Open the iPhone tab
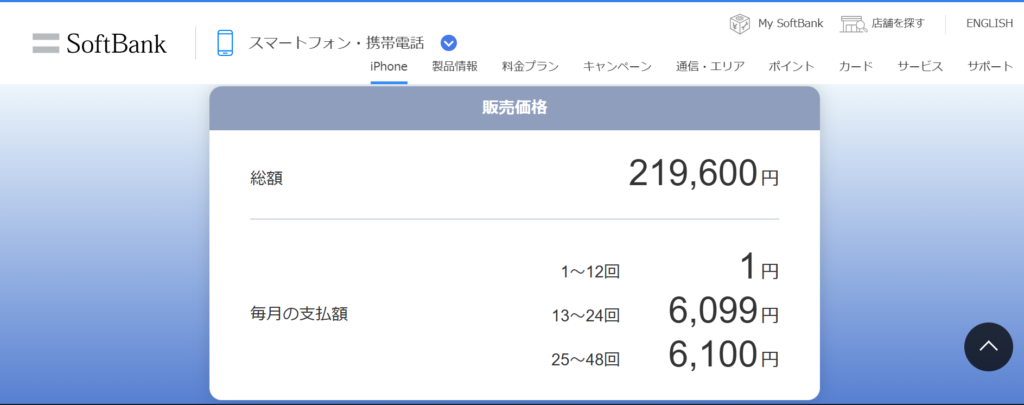The height and width of the screenshot is (405, 1024). click(389, 66)
